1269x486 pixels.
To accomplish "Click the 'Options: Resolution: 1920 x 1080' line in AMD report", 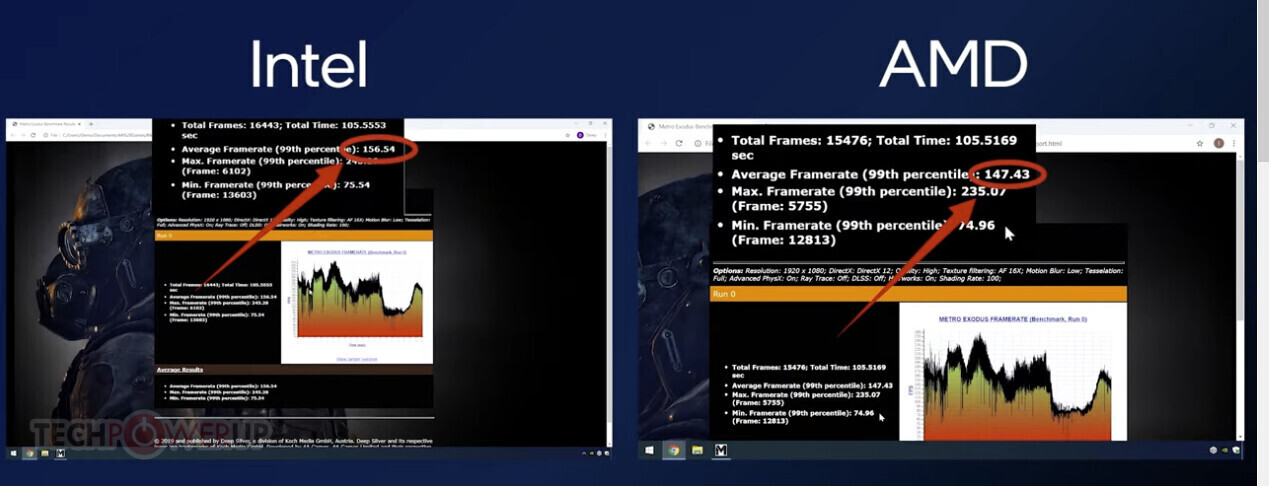I will pos(918,276).
